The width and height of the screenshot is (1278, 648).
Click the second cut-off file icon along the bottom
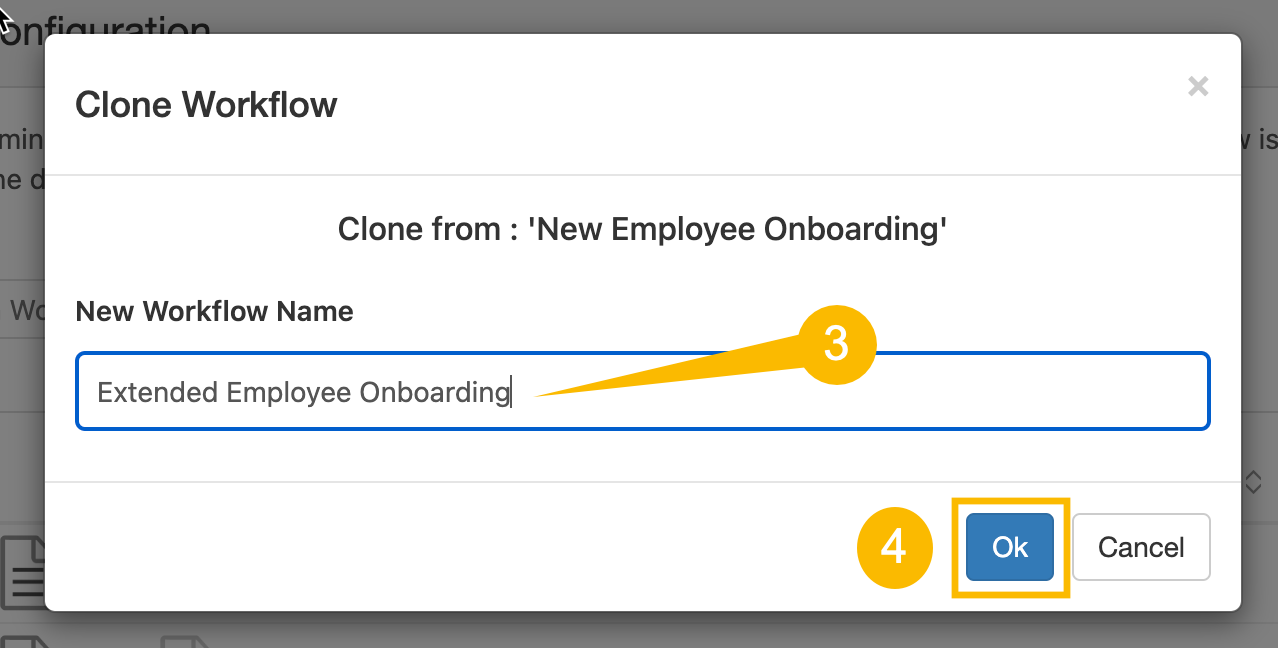coord(184,640)
